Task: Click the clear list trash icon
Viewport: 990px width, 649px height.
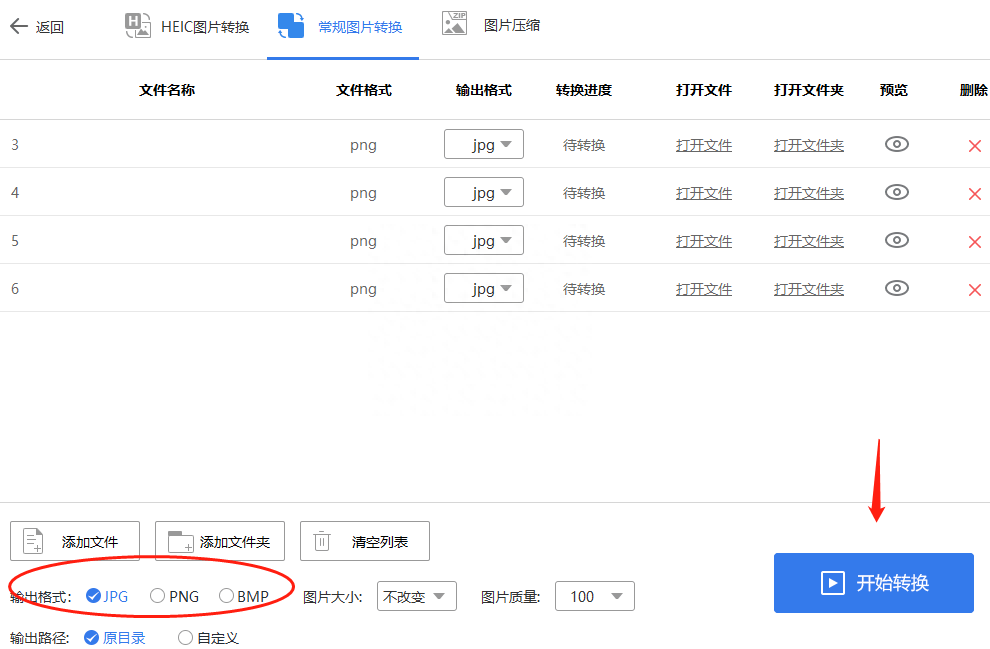Action: 322,542
